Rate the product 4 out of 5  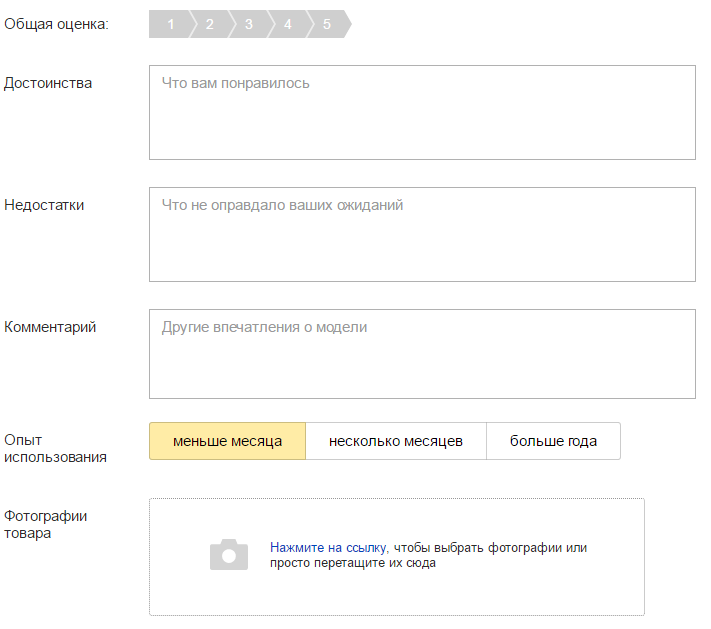pyautogui.click(x=287, y=24)
